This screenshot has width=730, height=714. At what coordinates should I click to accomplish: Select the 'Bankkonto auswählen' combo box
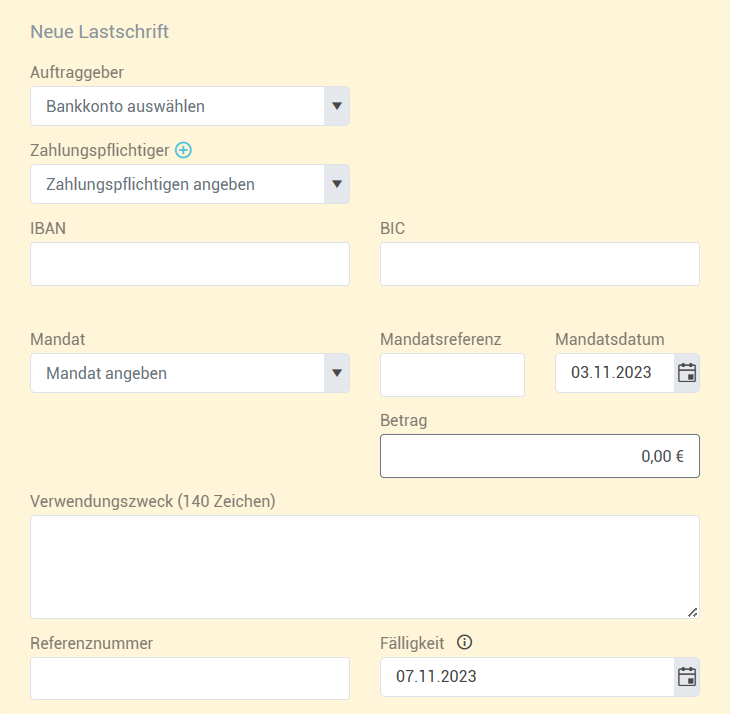click(x=190, y=106)
